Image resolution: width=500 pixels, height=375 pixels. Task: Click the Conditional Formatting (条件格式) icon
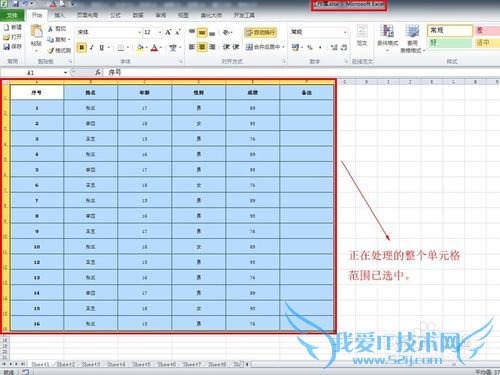coord(387,32)
